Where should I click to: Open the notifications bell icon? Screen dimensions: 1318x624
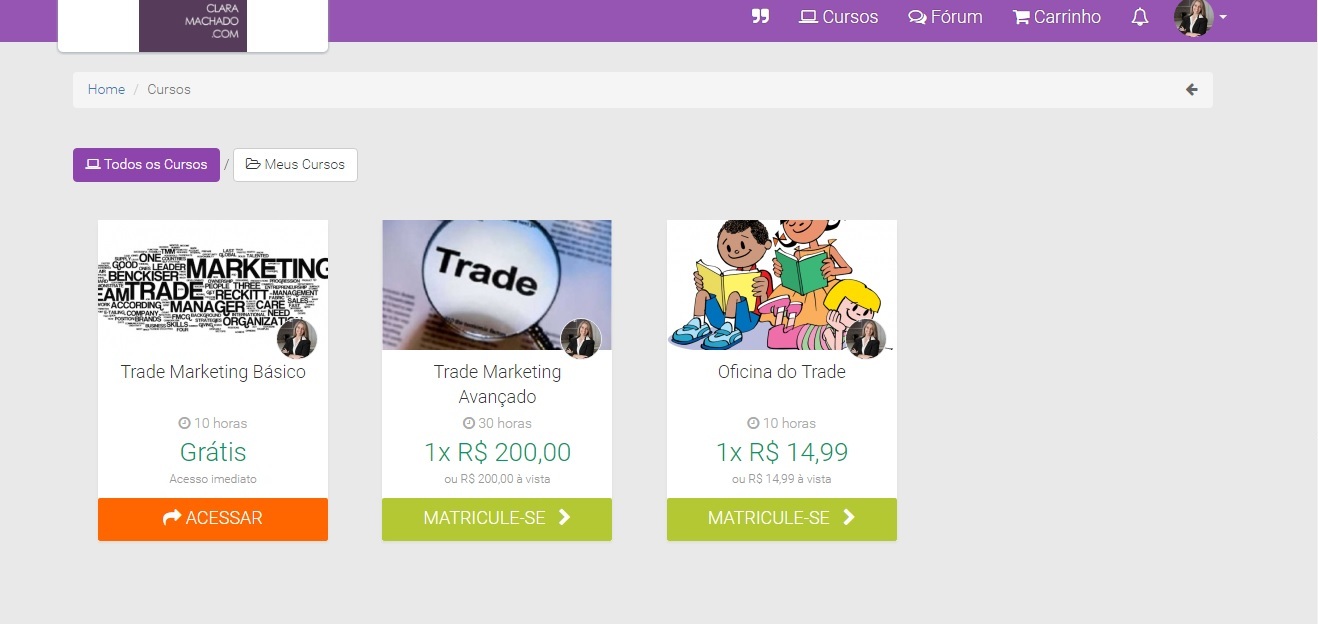pos(1140,17)
